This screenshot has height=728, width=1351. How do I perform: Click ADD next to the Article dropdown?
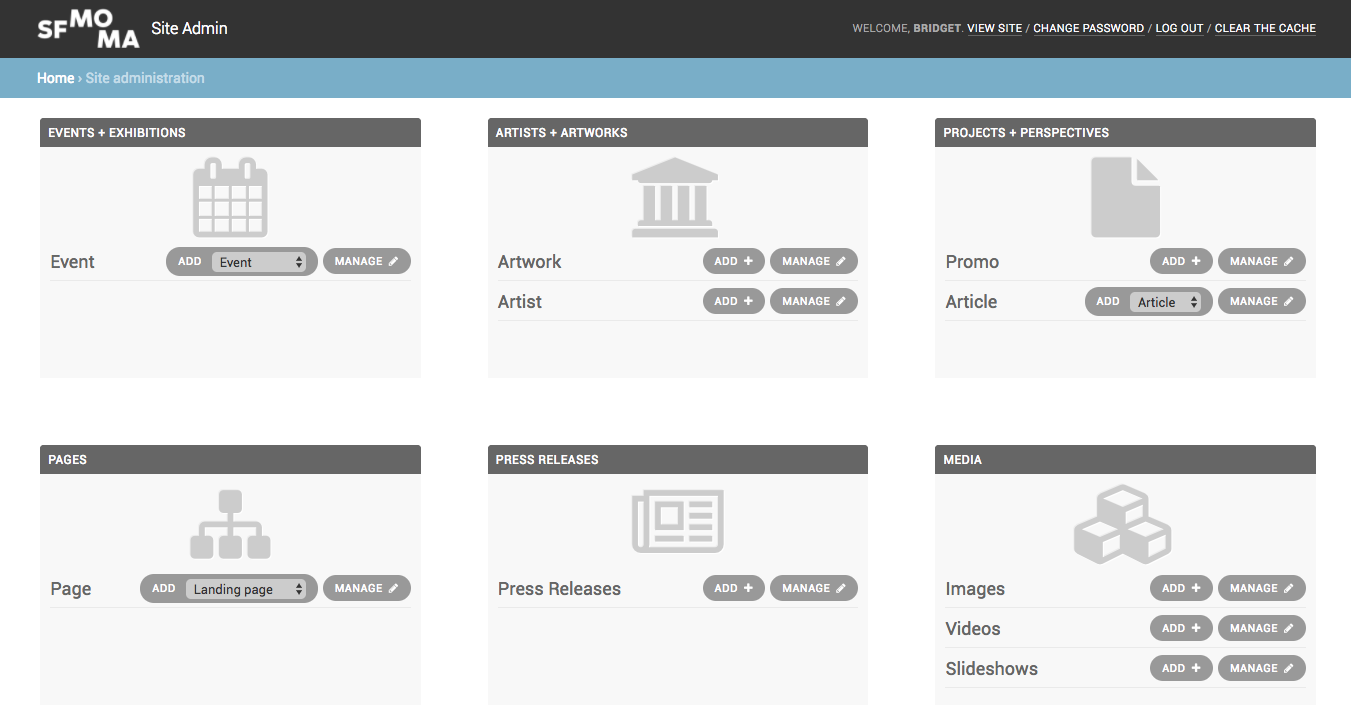point(1108,302)
